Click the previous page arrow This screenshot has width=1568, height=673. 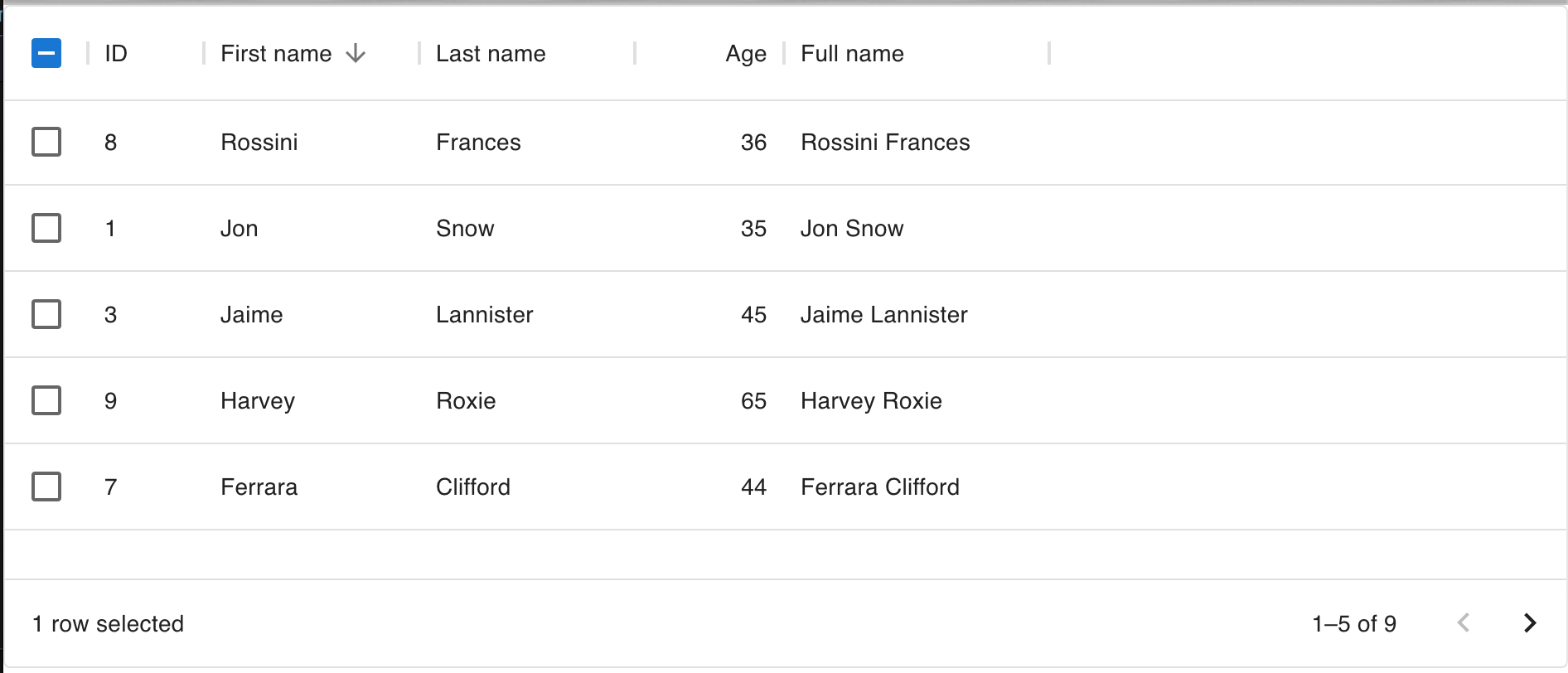pyautogui.click(x=1464, y=623)
